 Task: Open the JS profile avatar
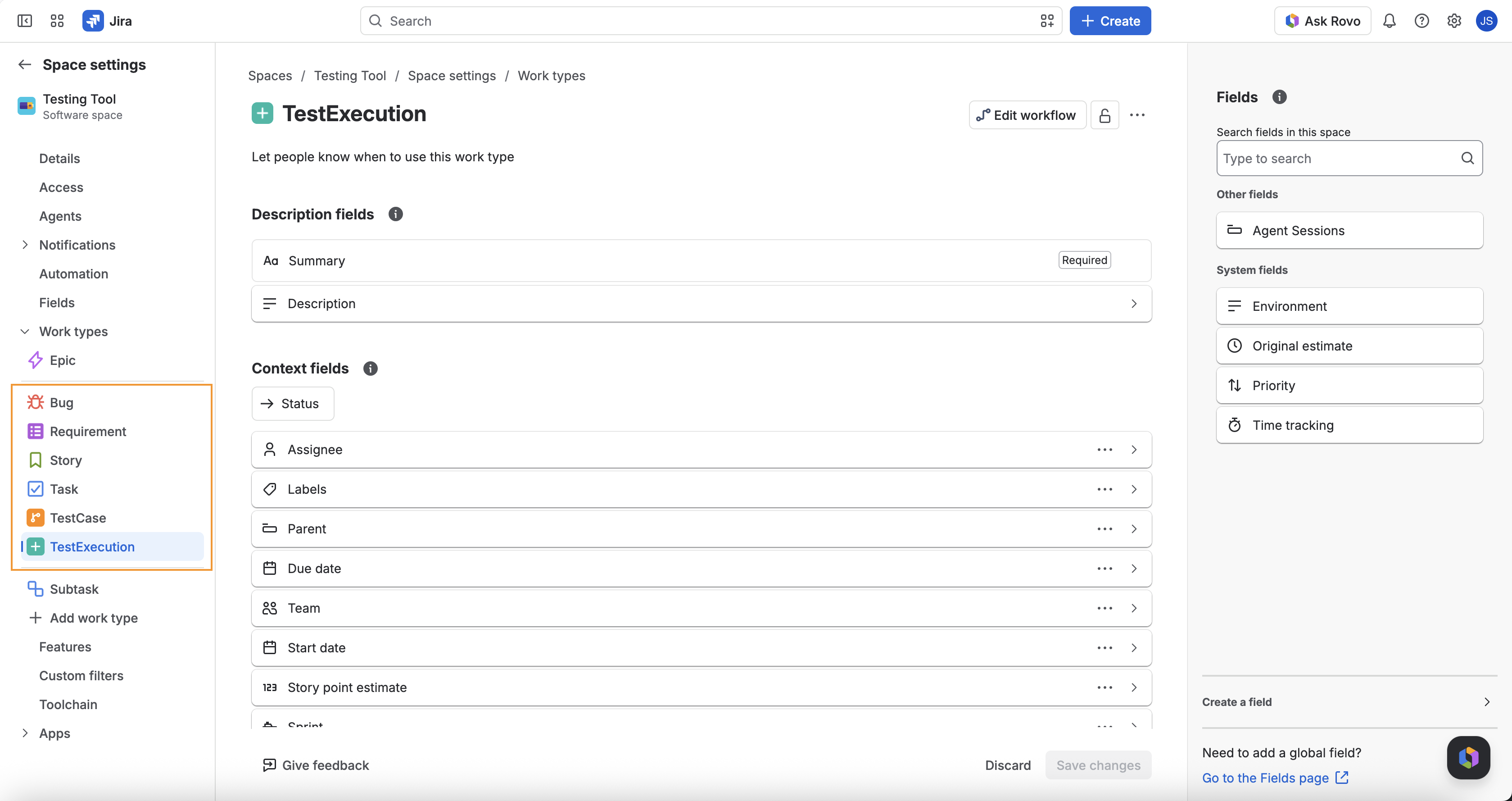[x=1485, y=21]
